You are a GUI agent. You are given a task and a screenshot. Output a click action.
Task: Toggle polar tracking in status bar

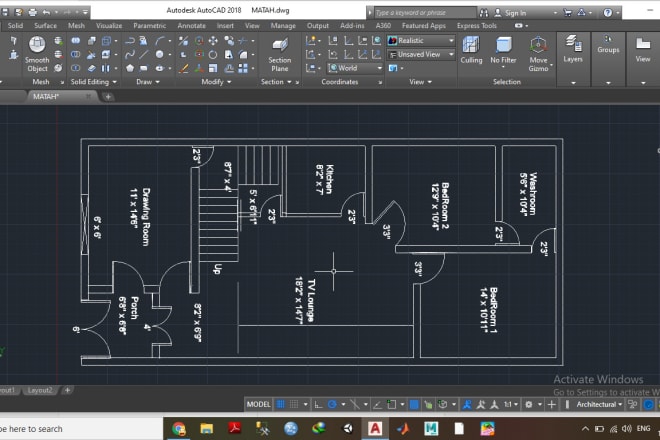click(x=332, y=405)
